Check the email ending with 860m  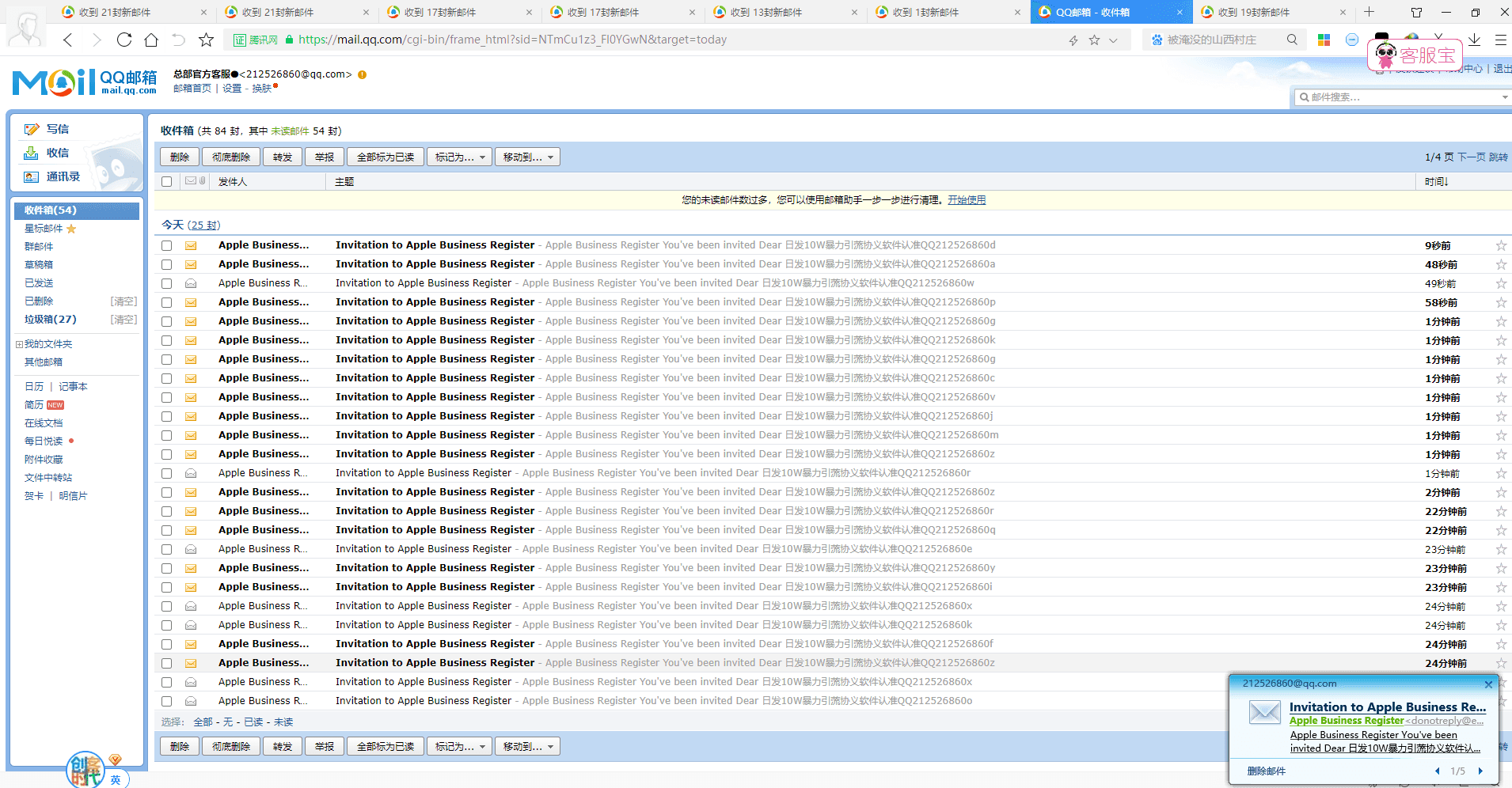point(166,435)
